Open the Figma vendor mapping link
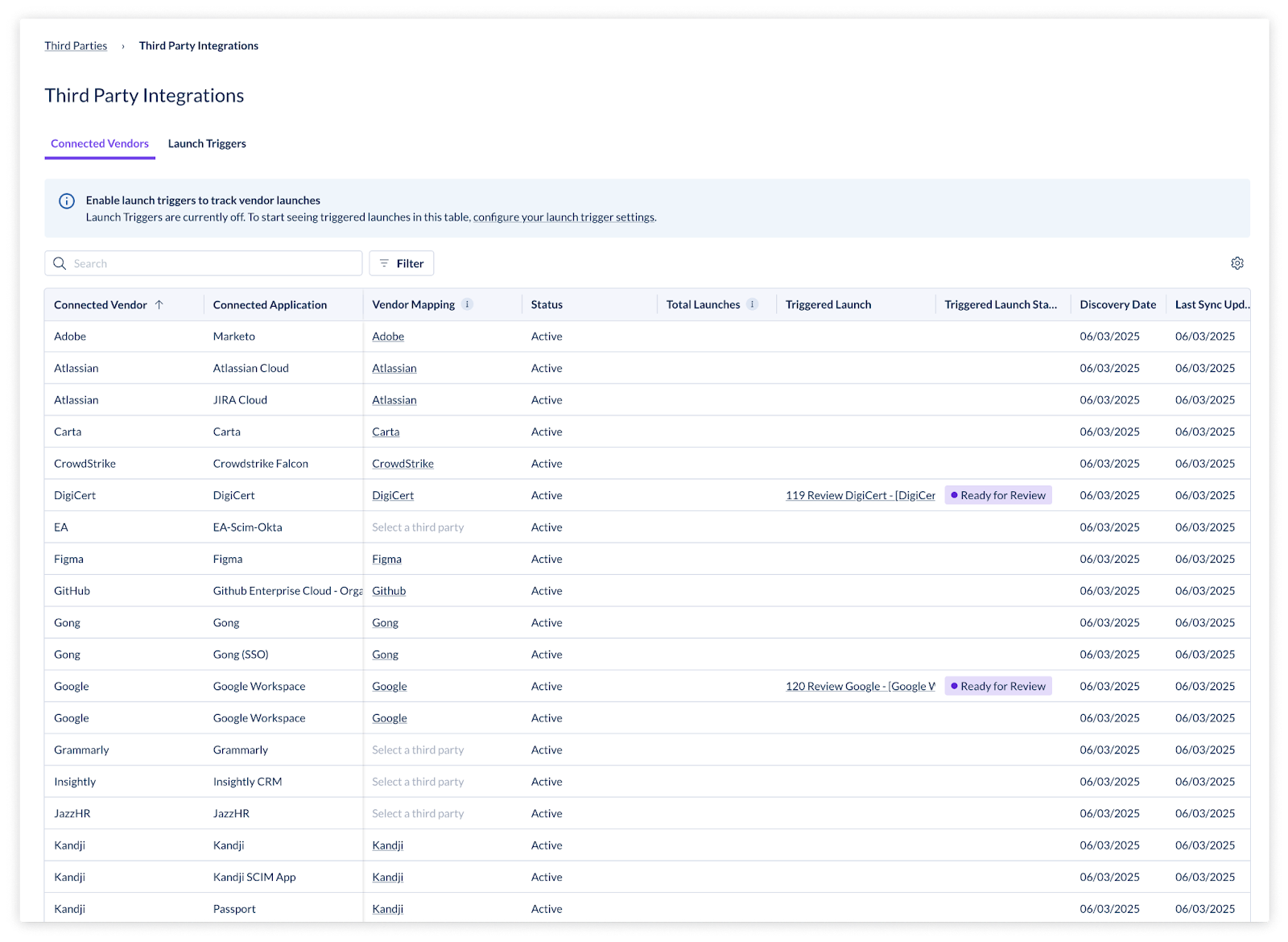The width and height of the screenshot is (1288, 942). click(386, 559)
